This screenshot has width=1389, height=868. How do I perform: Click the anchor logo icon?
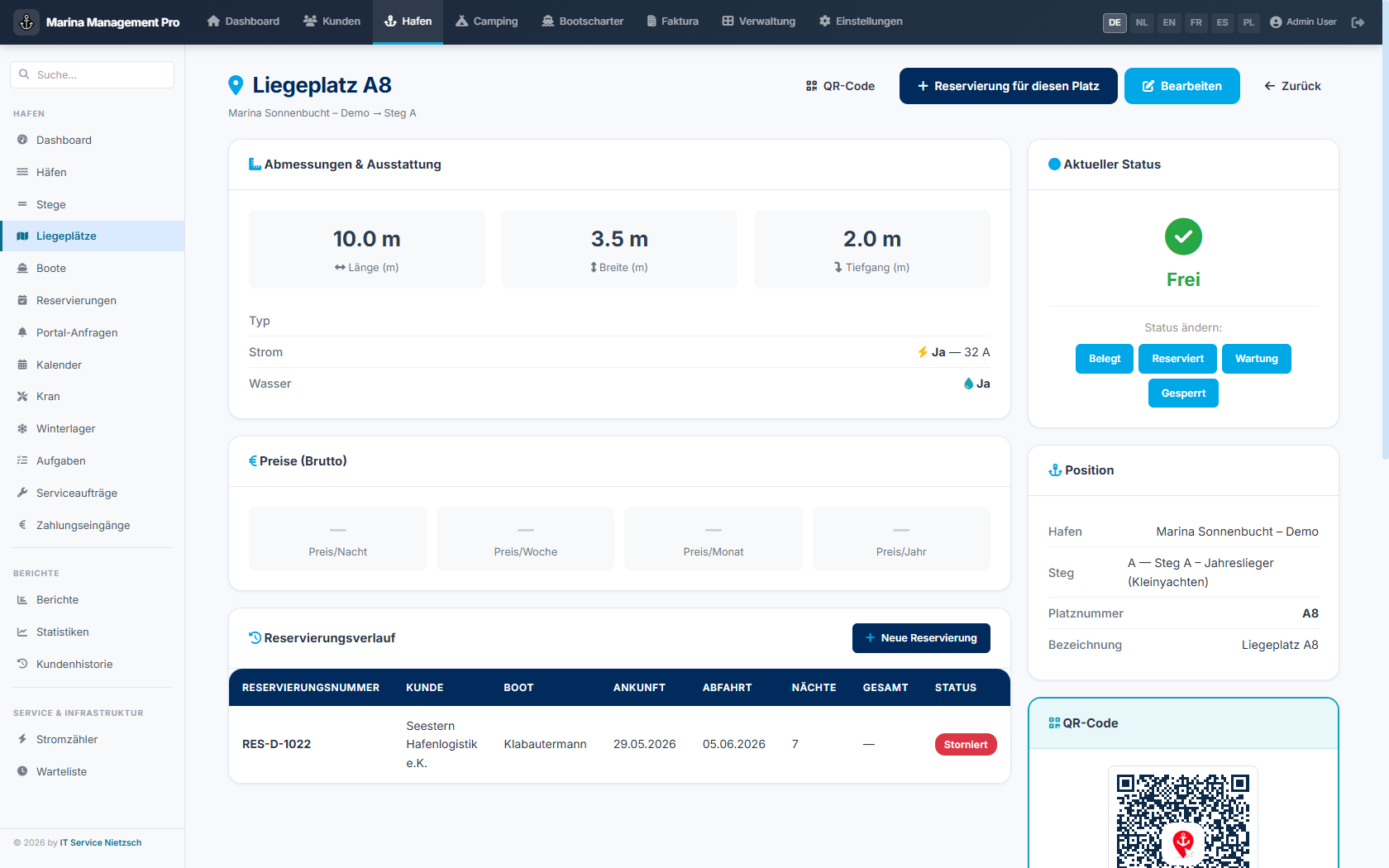click(x=26, y=22)
